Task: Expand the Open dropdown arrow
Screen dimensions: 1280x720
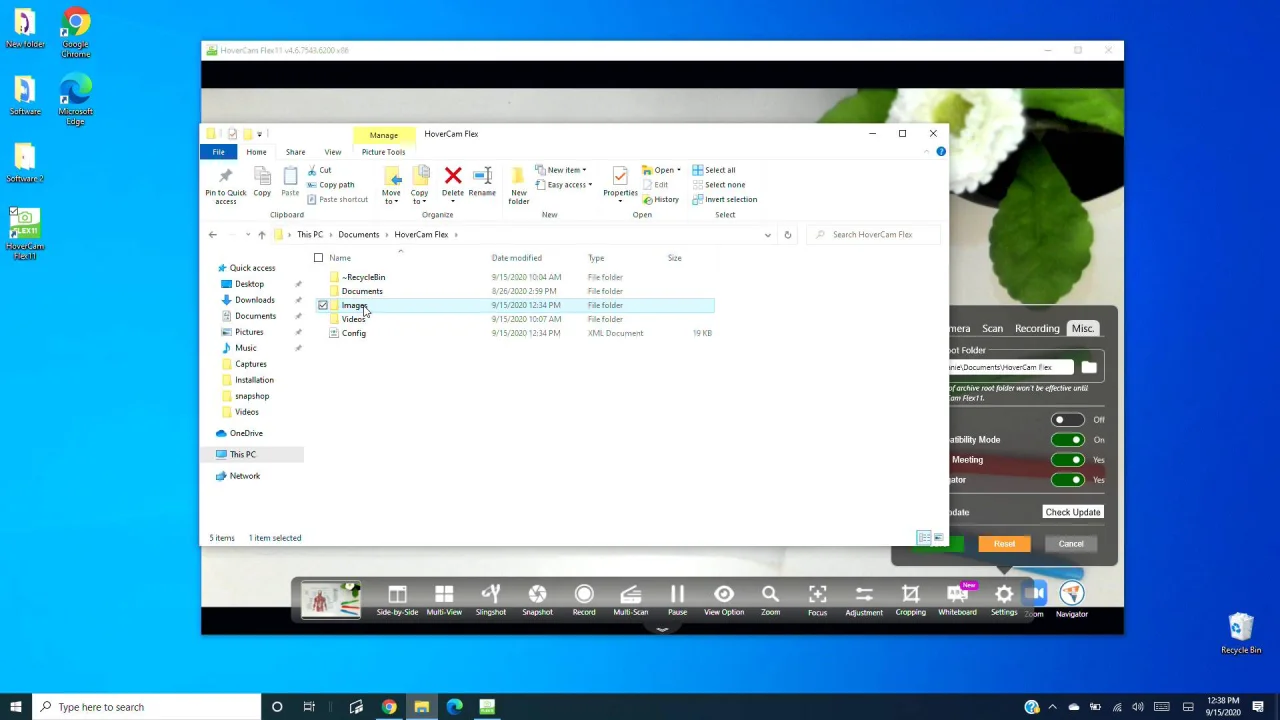Action: (x=678, y=170)
